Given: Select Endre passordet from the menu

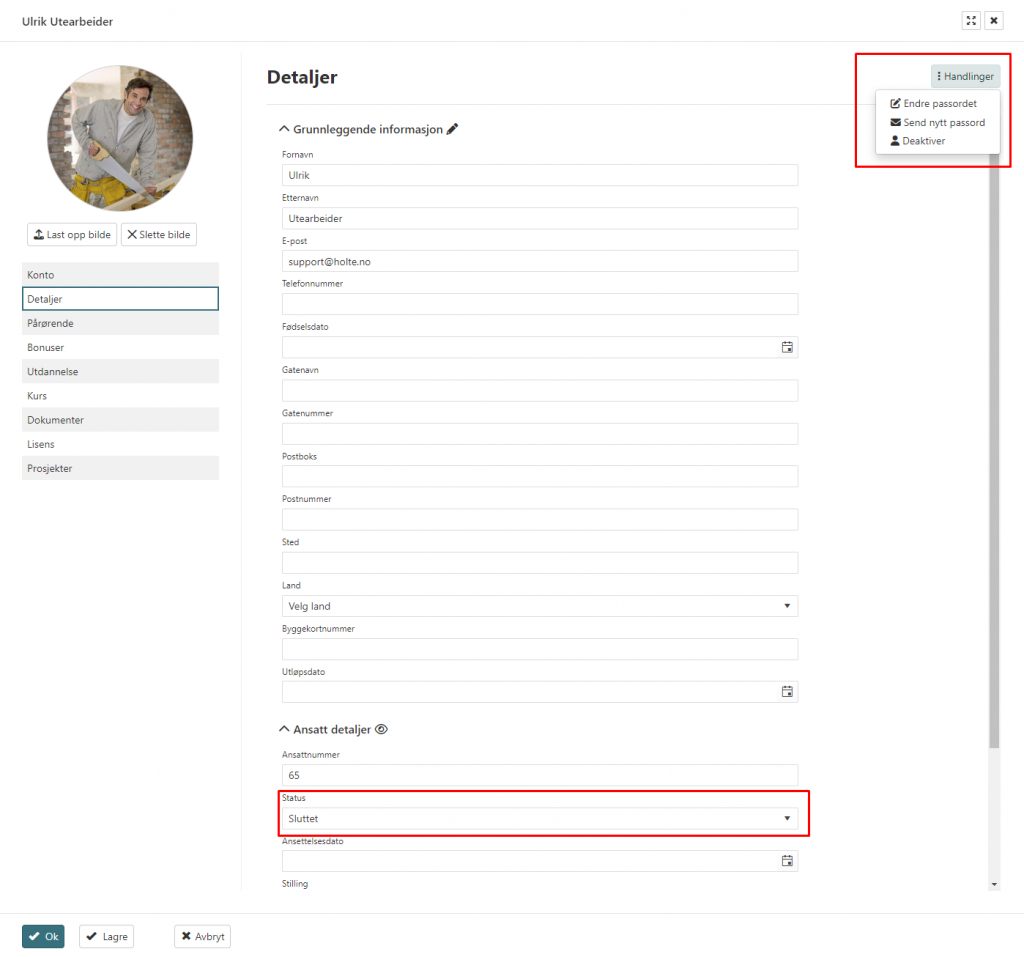Looking at the screenshot, I should click(x=939, y=103).
